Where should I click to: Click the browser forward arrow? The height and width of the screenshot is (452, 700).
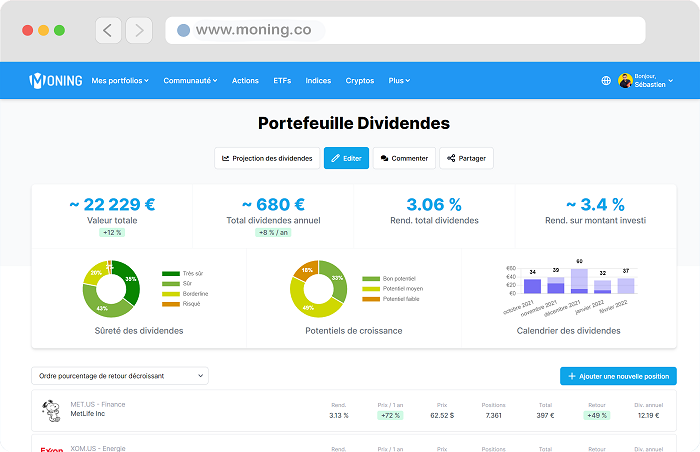pos(139,30)
